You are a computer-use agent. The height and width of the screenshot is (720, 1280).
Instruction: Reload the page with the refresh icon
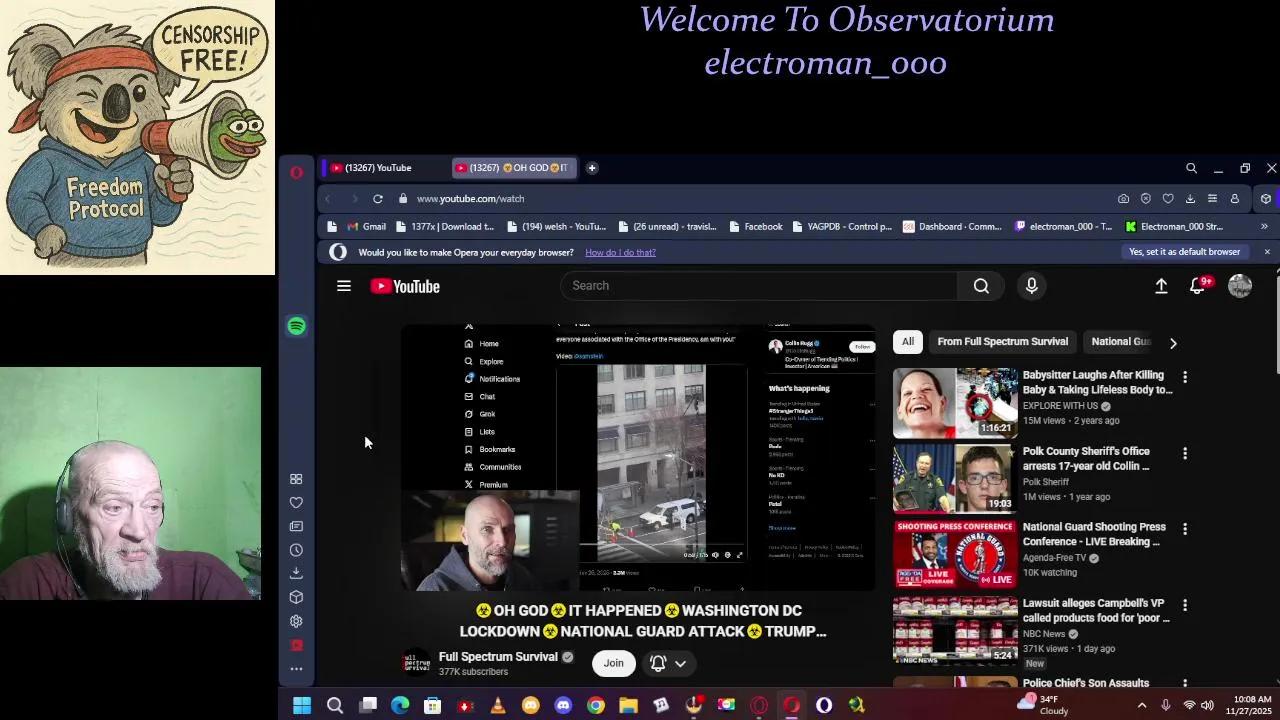click(x=378, y=198)
